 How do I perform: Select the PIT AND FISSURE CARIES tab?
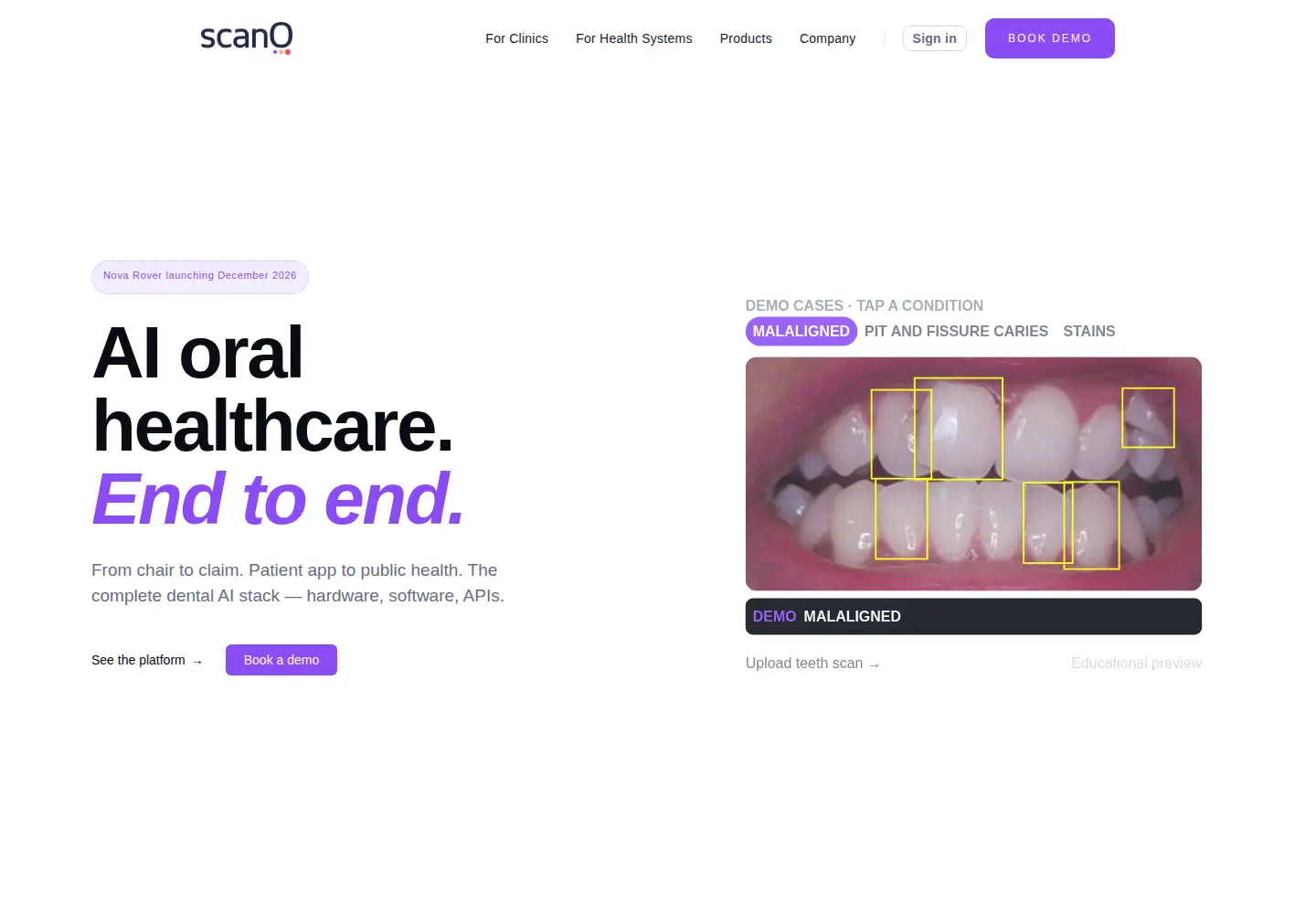tap(956, 331)
